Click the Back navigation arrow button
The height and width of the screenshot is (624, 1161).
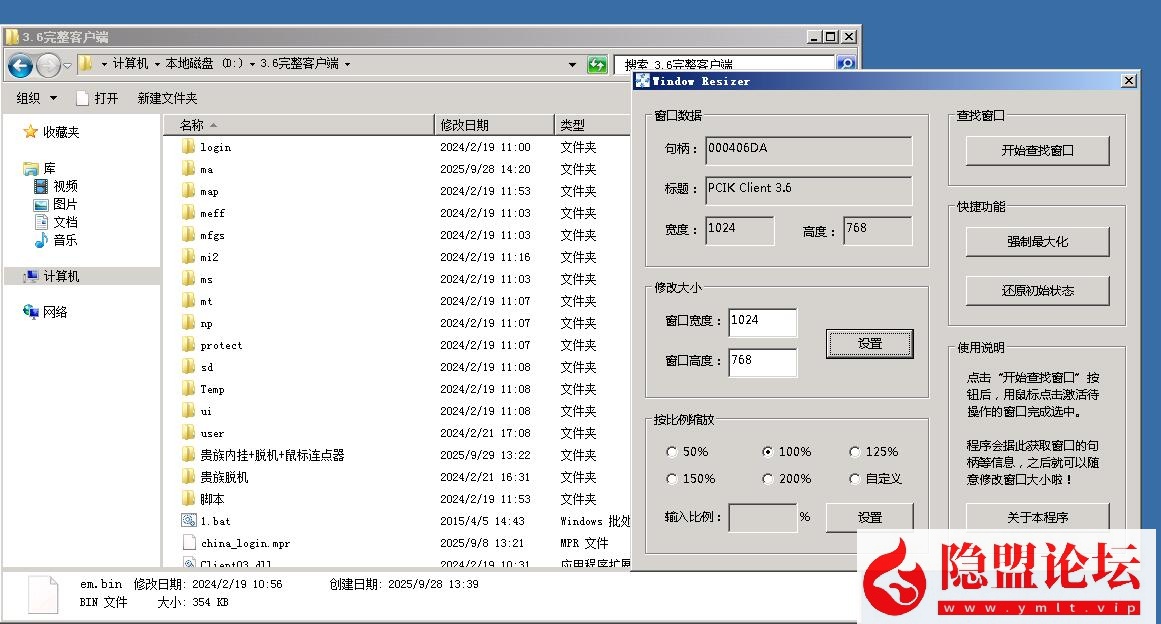coord(20,65)
